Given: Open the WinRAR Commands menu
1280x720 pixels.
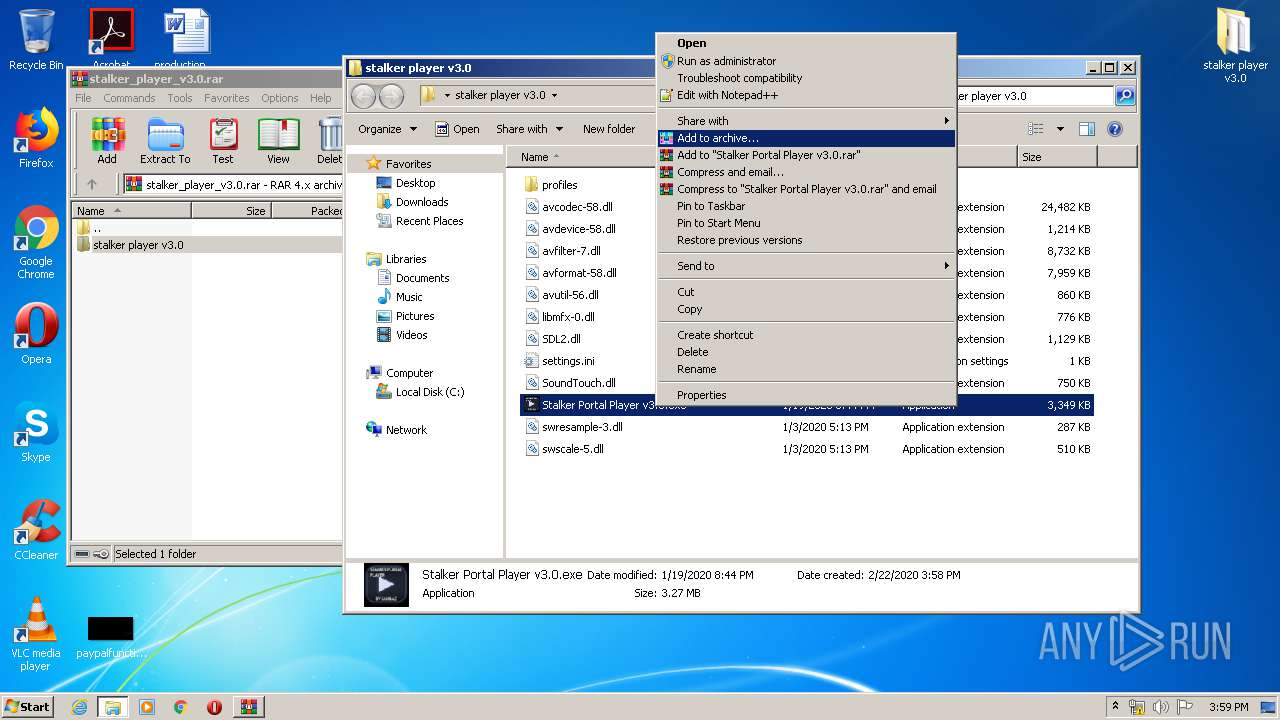Looking at the screenshot, I should 129,98.
